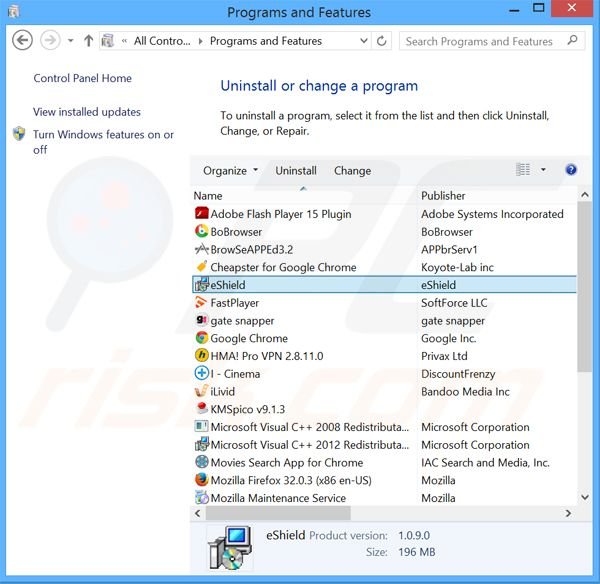
Task: Select the BrowSeAPPEd3.2 entry name
Action: click(x=252, y=250)
